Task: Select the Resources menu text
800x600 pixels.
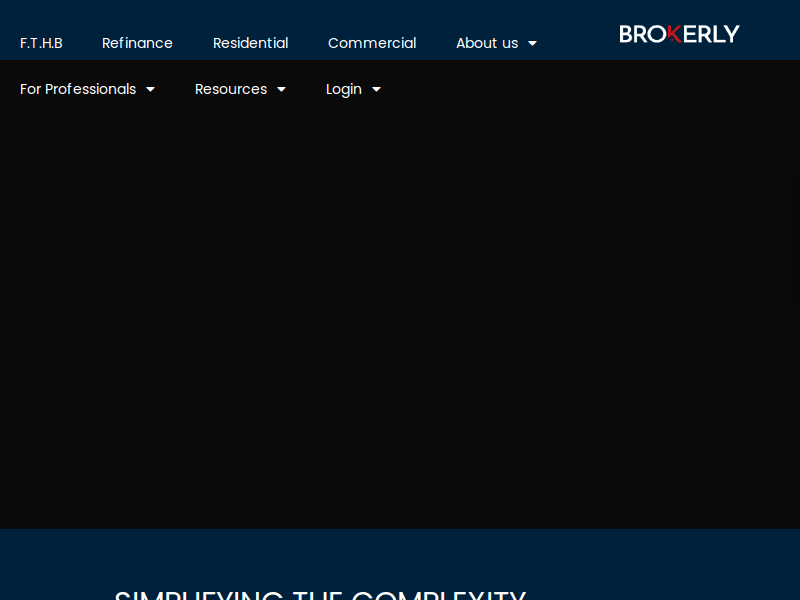Action: pyautogui.click(x=230, y=89)
